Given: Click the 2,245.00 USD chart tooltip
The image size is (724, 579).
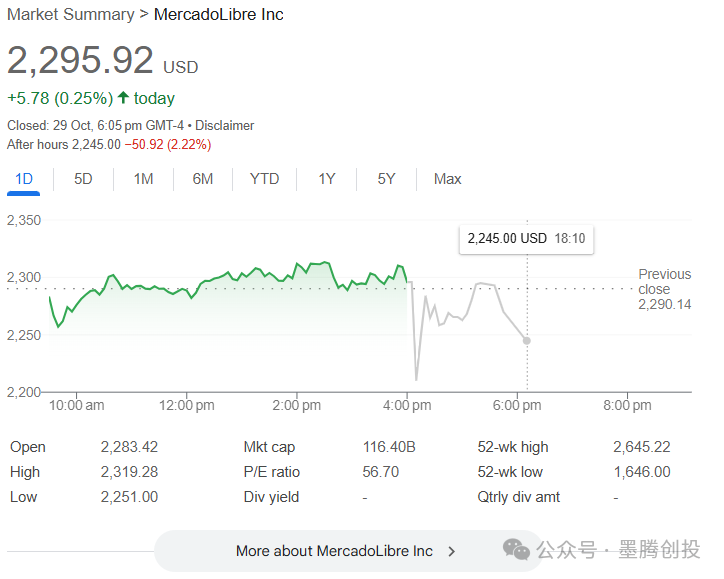Looking at the screenshot, I should tap(526, 239).
